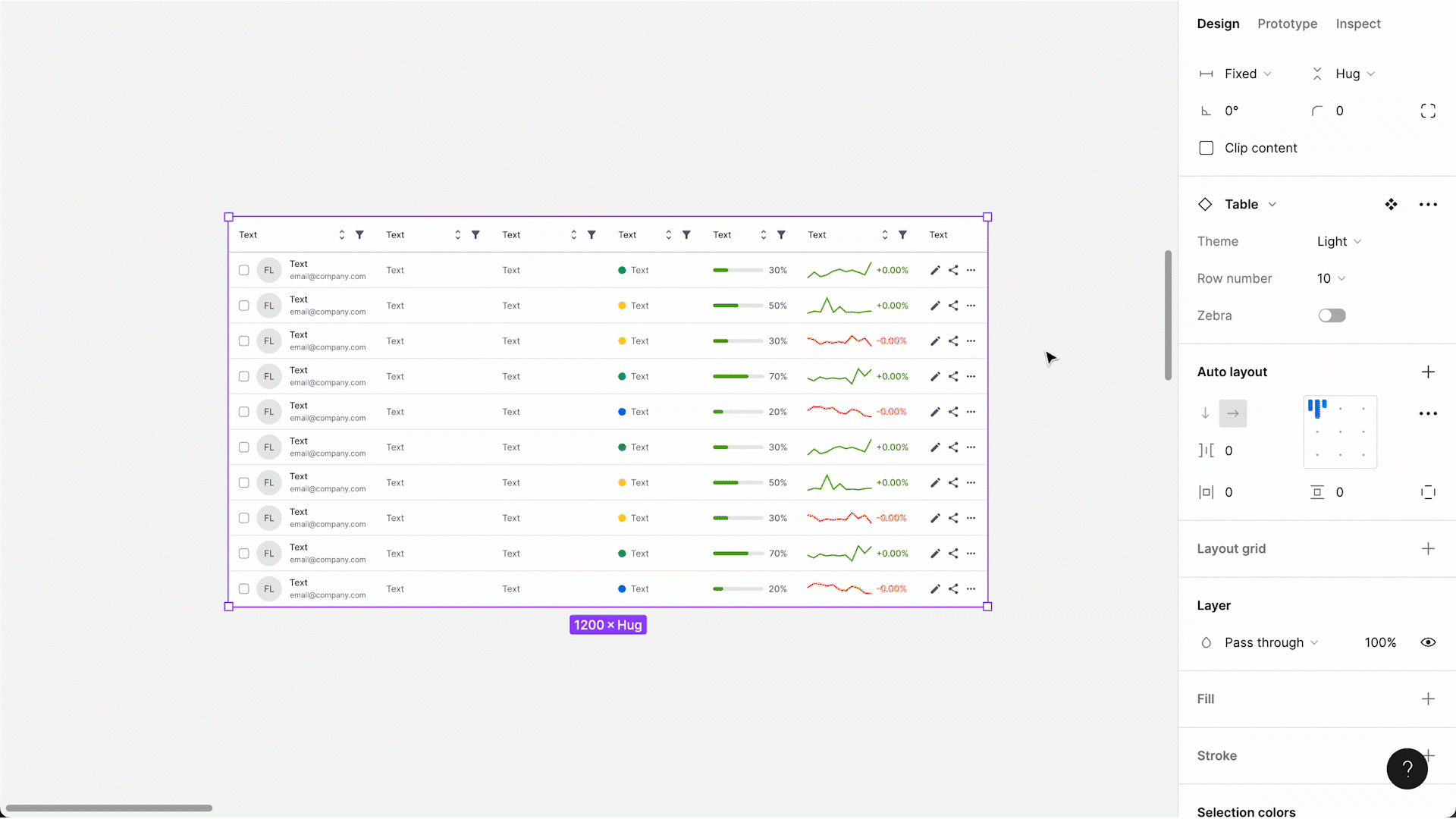This screenshot has width=1456, height=819.
Task: Switch to the Inspect tab
Action: coord(1357,24)
